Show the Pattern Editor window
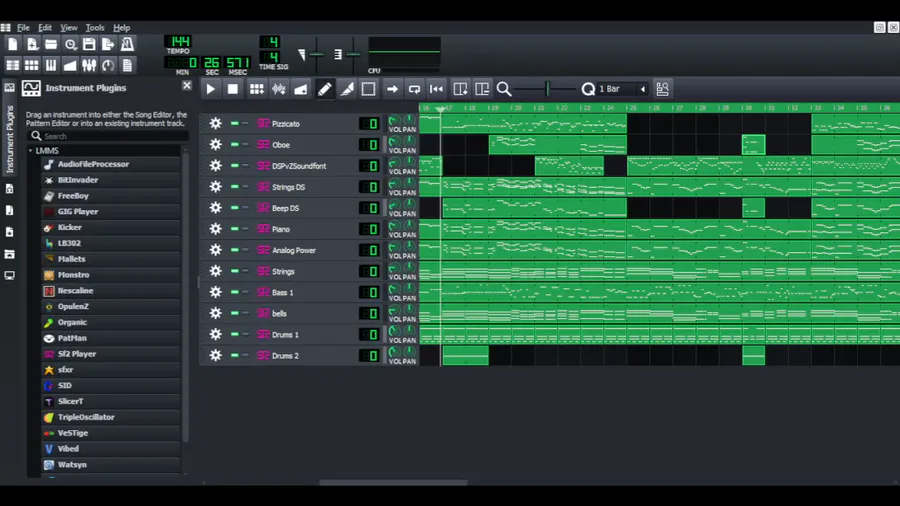This screenshot has height=506, width=900. pos(32,65)
